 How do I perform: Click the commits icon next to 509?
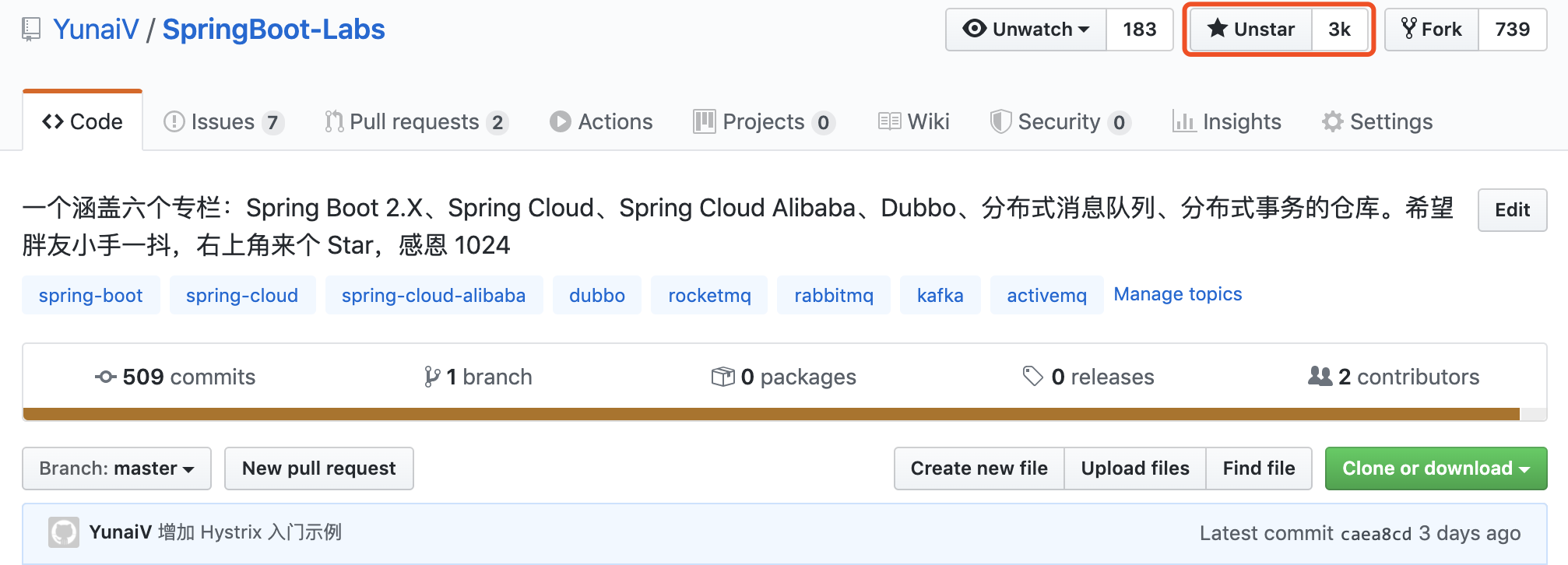point(106,377)
